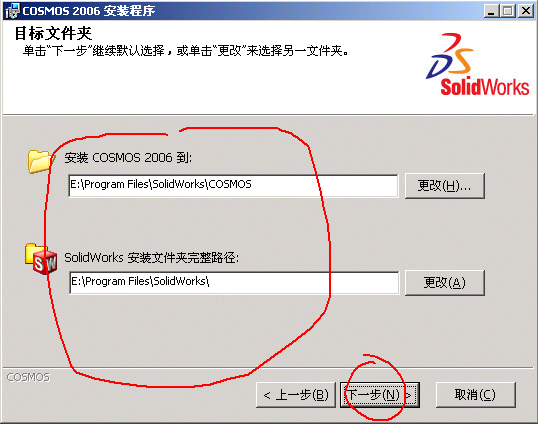Click the '安装 COSMOS 2006 到:' label
Image resolution: width=538 pixels, height=426 pixels.
pos(128,158)
